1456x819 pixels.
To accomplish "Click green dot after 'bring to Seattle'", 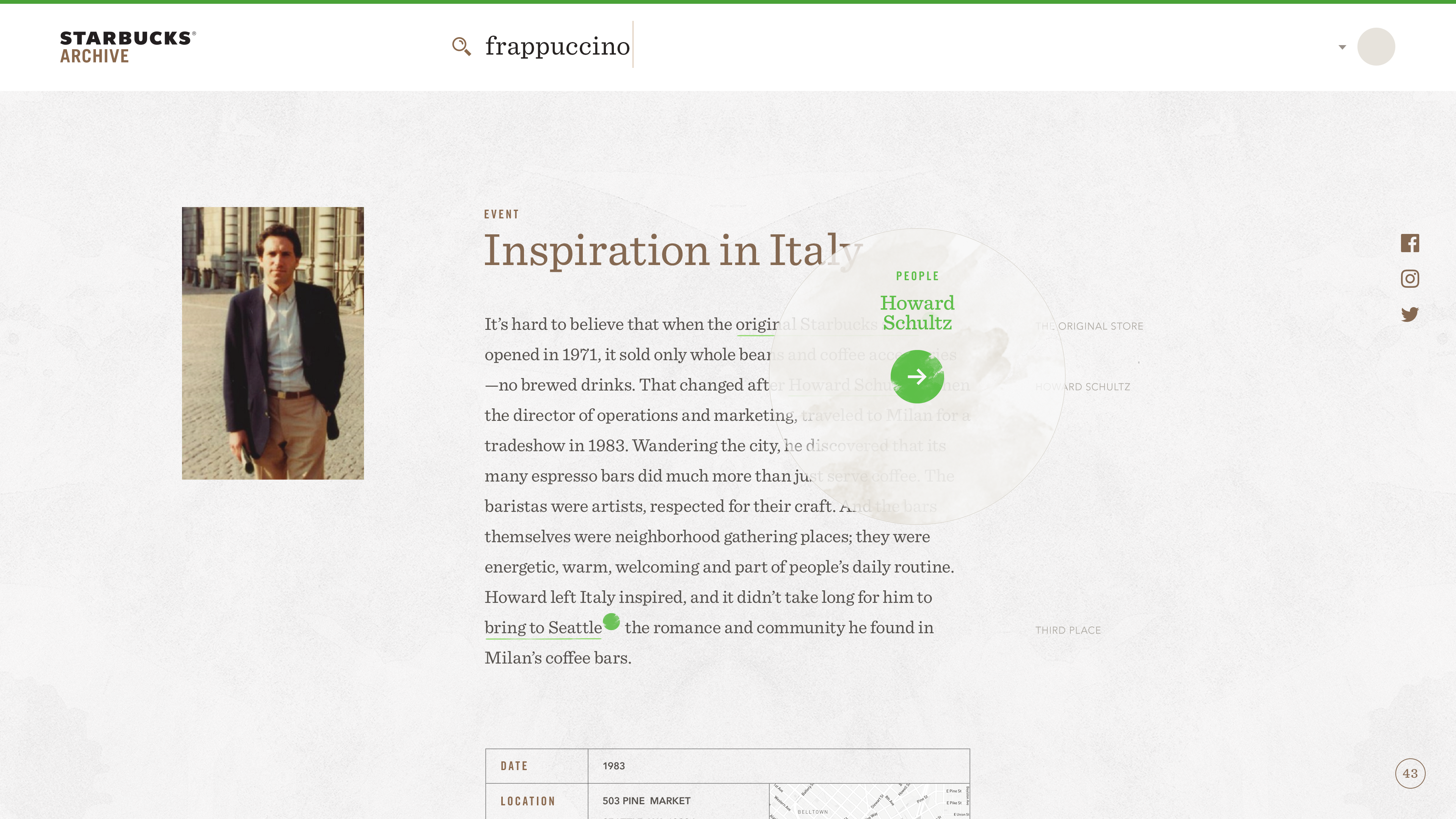I will pyautogui.click(x=612, y=622).
